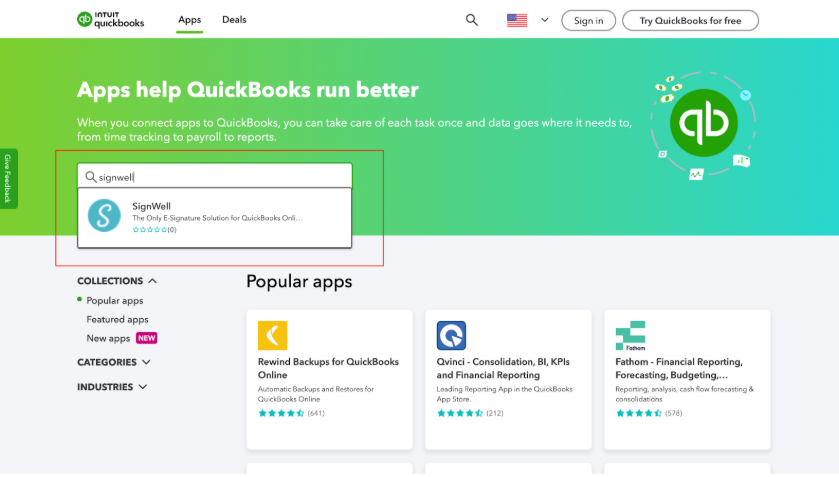This screenshot has width=839, height=477.
Task: Click the US flag country icon
Action: [x=517, y=20]
